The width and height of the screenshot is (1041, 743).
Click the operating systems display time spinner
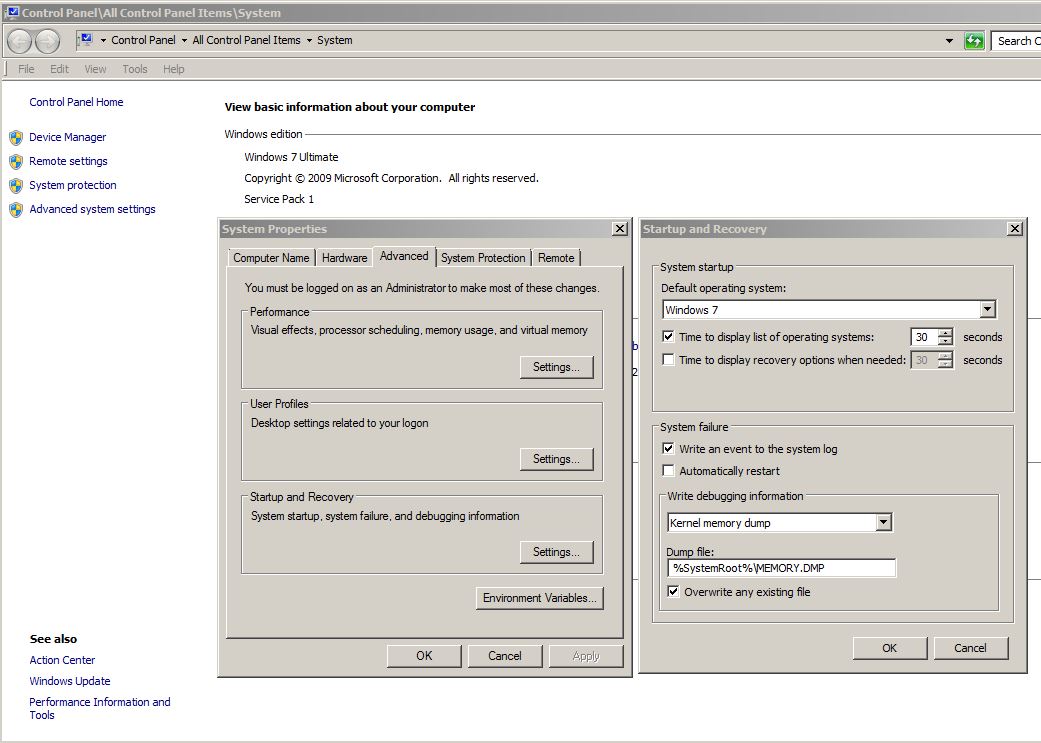945,337
